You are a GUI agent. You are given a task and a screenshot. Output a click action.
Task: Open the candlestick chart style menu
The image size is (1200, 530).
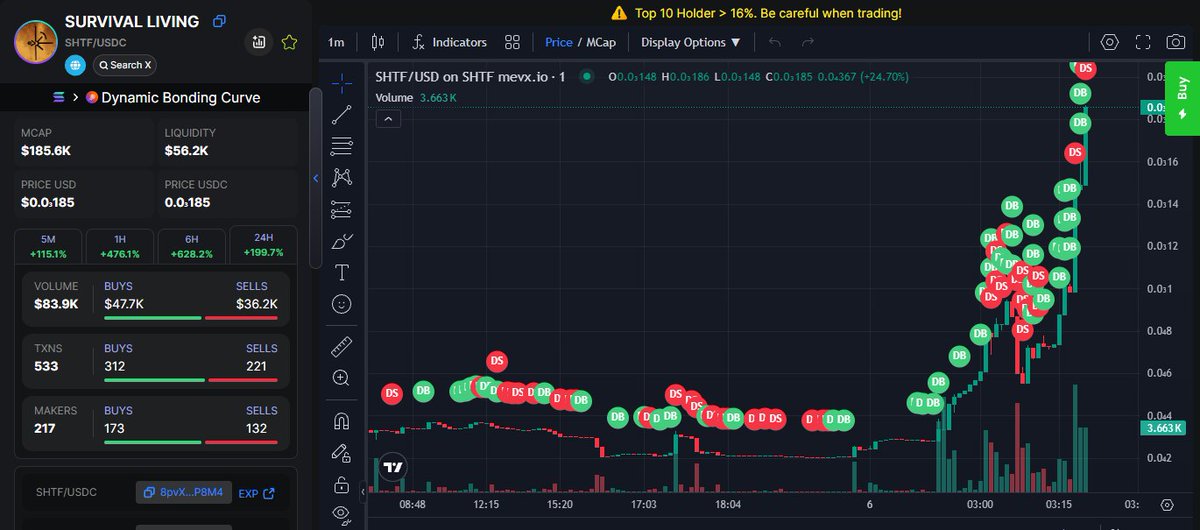click(377, 42)
